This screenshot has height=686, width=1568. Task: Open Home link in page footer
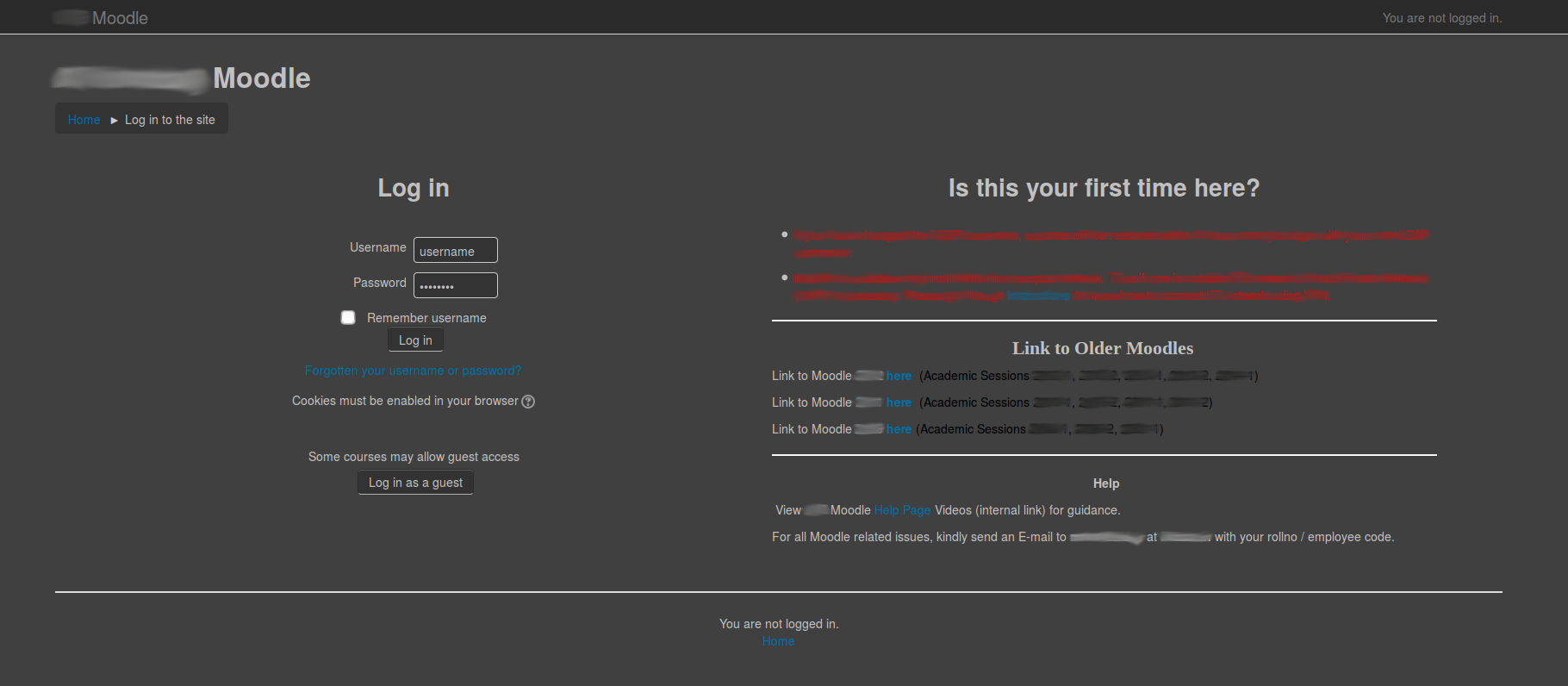pyautogui.click(x=778, y=641)
